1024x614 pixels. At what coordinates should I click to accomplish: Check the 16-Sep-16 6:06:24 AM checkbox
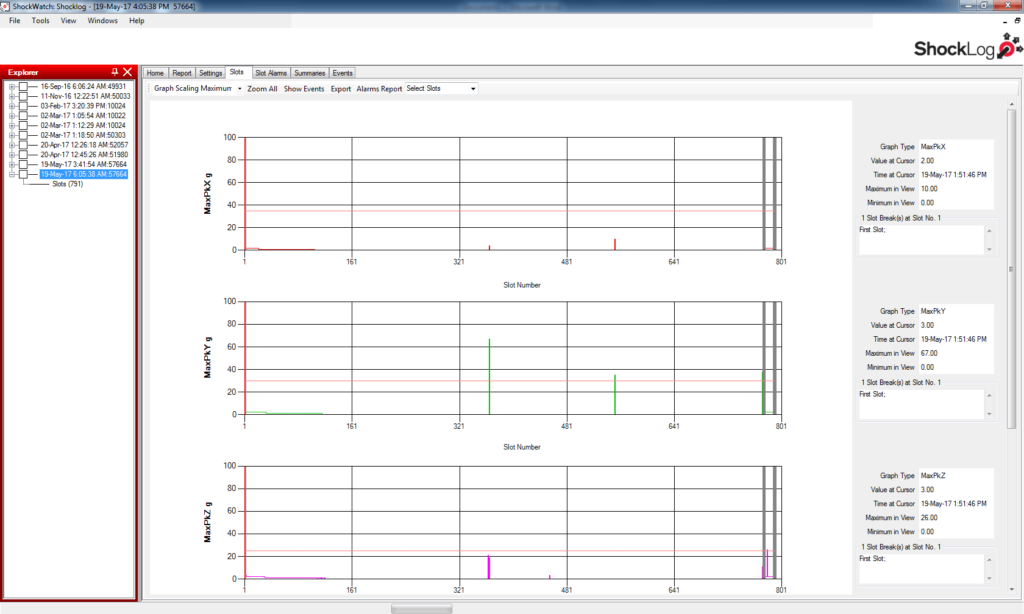[23, 86]
